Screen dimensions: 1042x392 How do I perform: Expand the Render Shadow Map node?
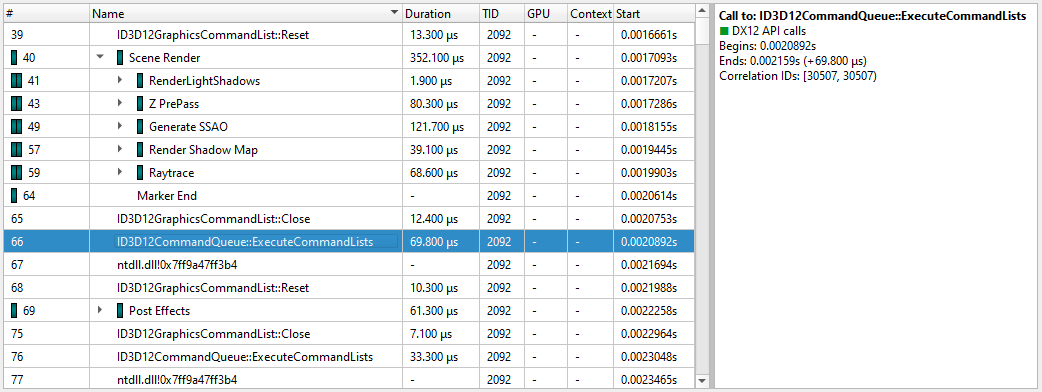click(120, 150)
